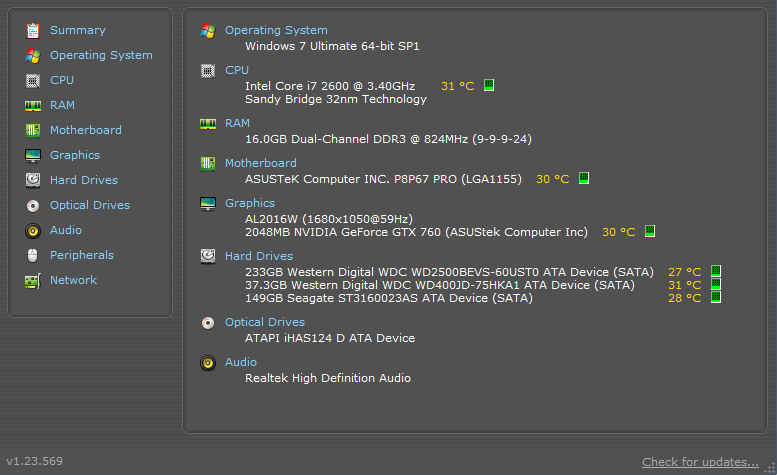Screen dimensions: 777x475
Task: Click the window resize grip corner
Action: [x=770, y=468]
